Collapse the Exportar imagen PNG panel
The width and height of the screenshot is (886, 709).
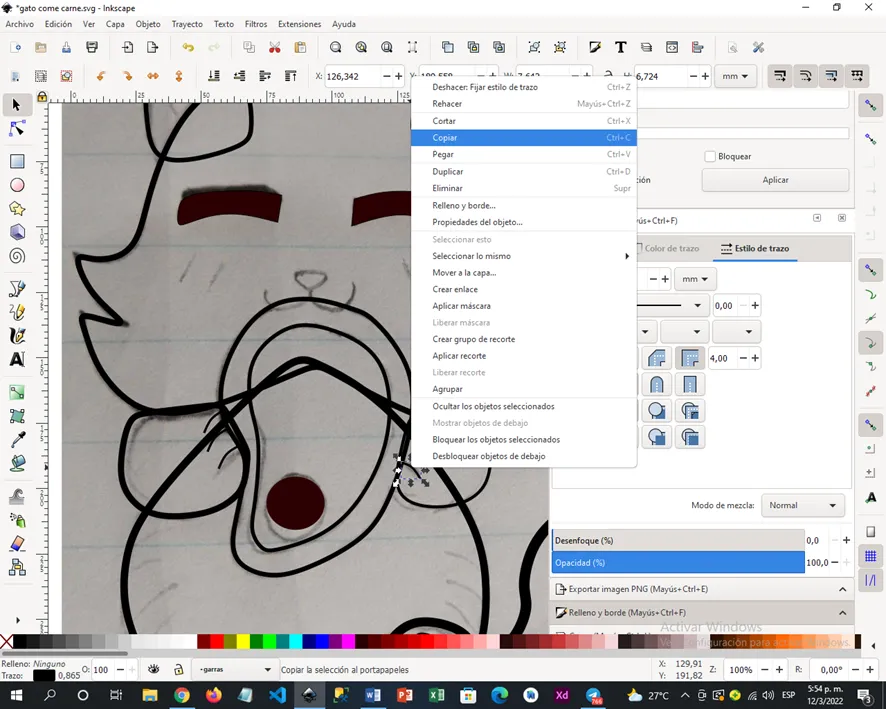point(842,589)
